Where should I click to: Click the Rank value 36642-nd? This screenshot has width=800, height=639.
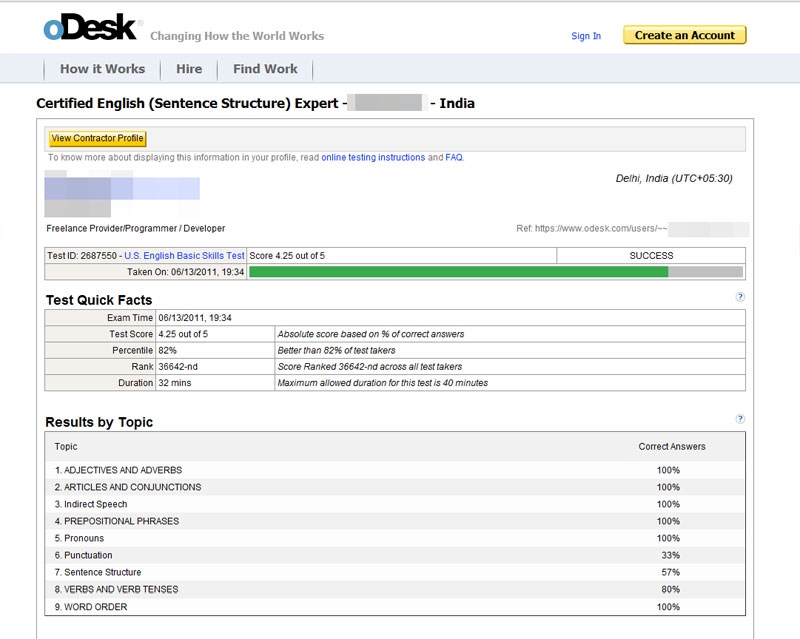[x=178, y=367]
